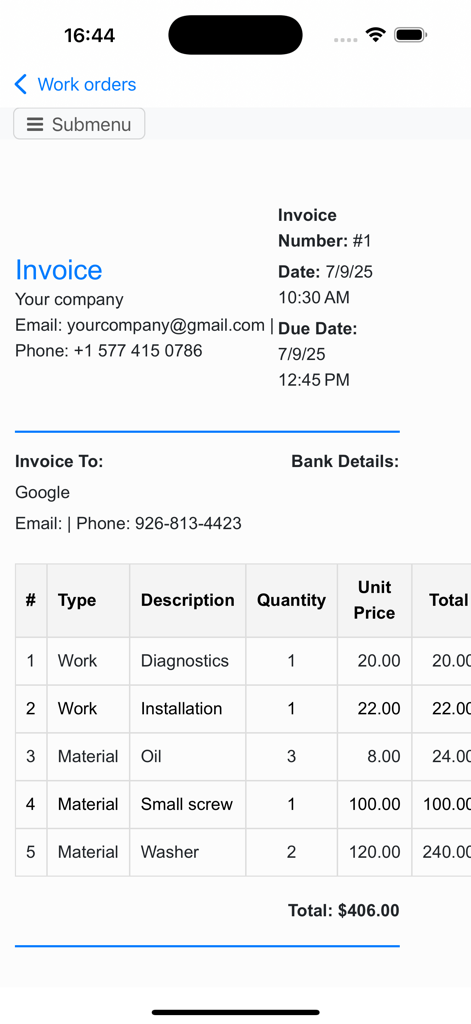
Task: Tap the 10:30 AM invoice time
Action: [x=314, y=298]
